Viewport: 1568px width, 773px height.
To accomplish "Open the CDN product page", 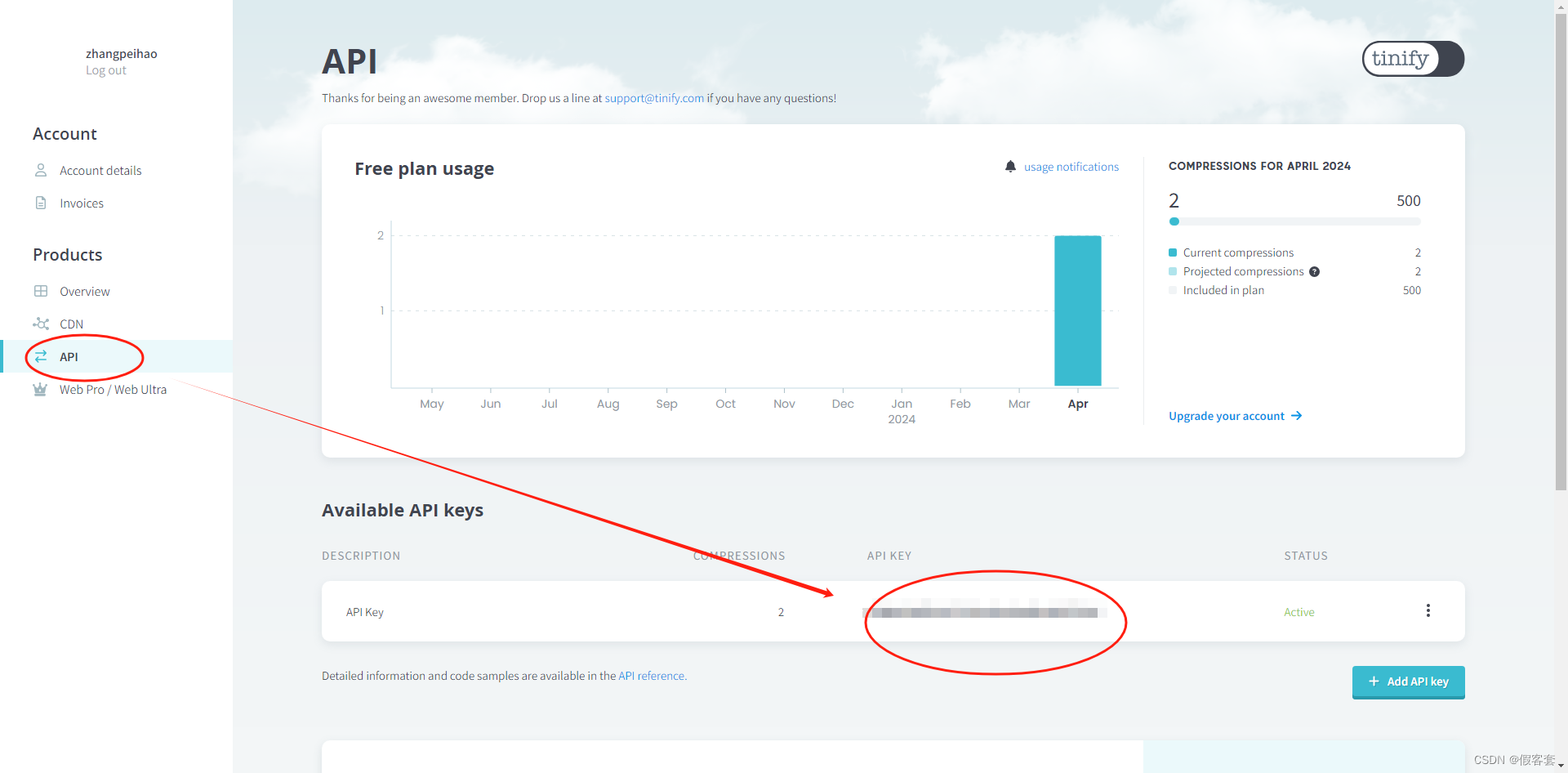I will [x=71, y=324].
